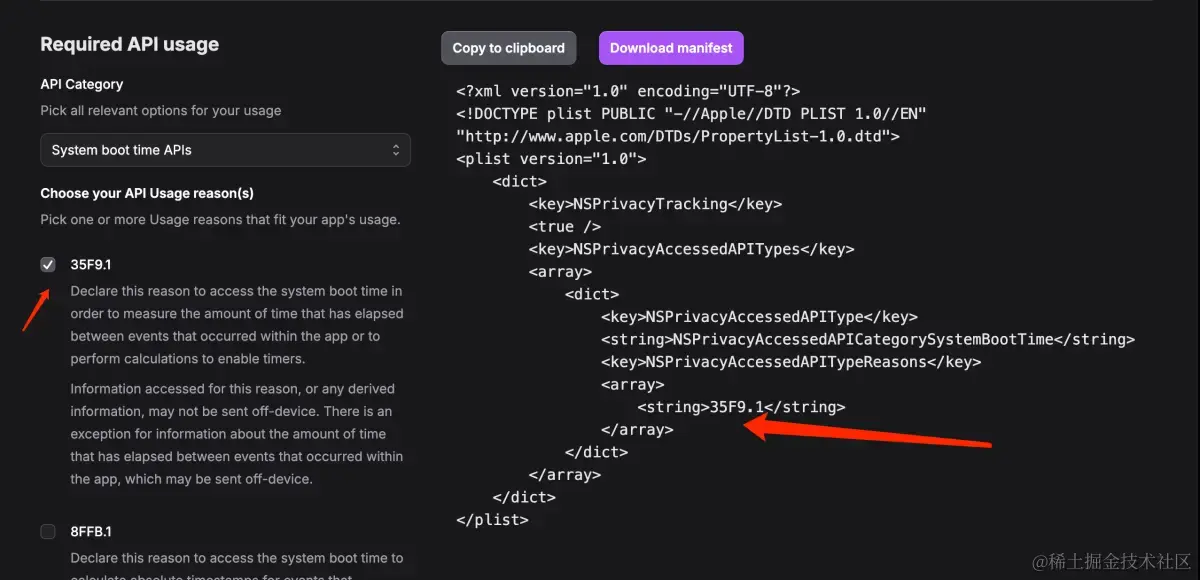Image resolution: width=1200 pixels, height=580 pixels.
Task: Click the NSPrivacyTracking key line
Action: click(655, 204)
